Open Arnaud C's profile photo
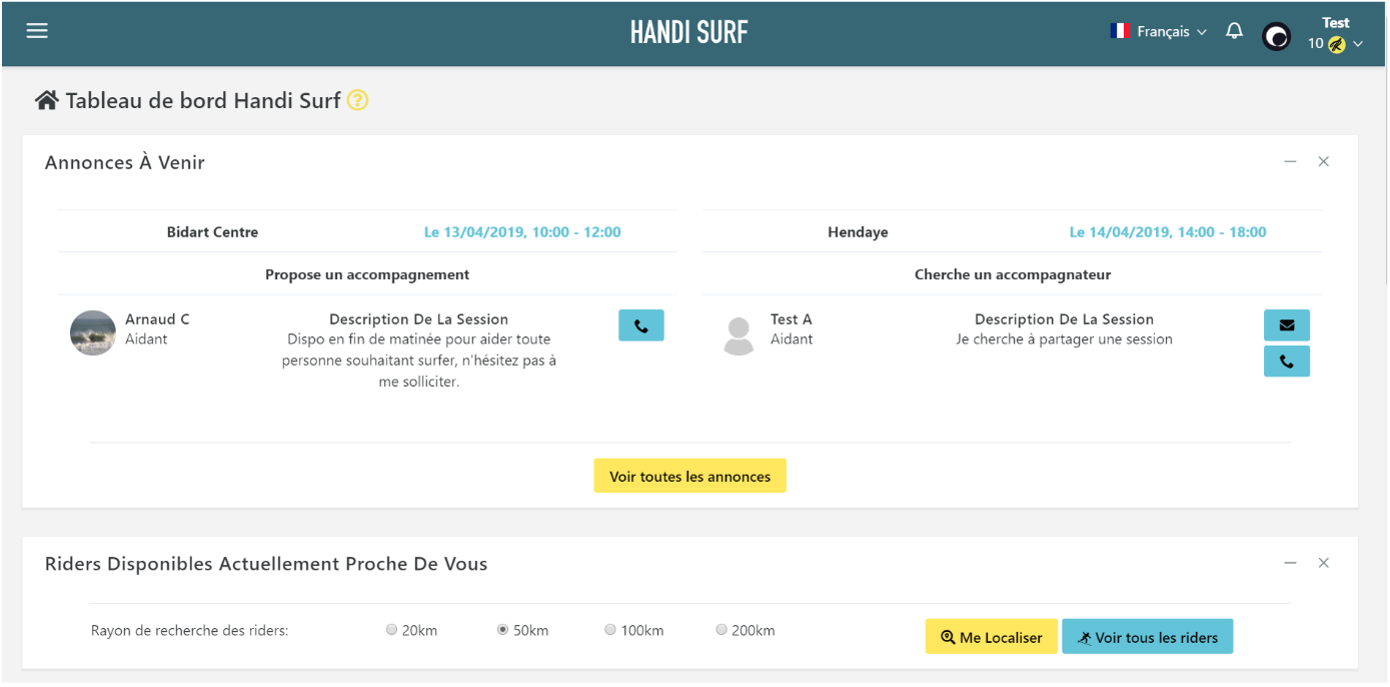The width and height of the screenshot is (1390, 687). (93, 332)
